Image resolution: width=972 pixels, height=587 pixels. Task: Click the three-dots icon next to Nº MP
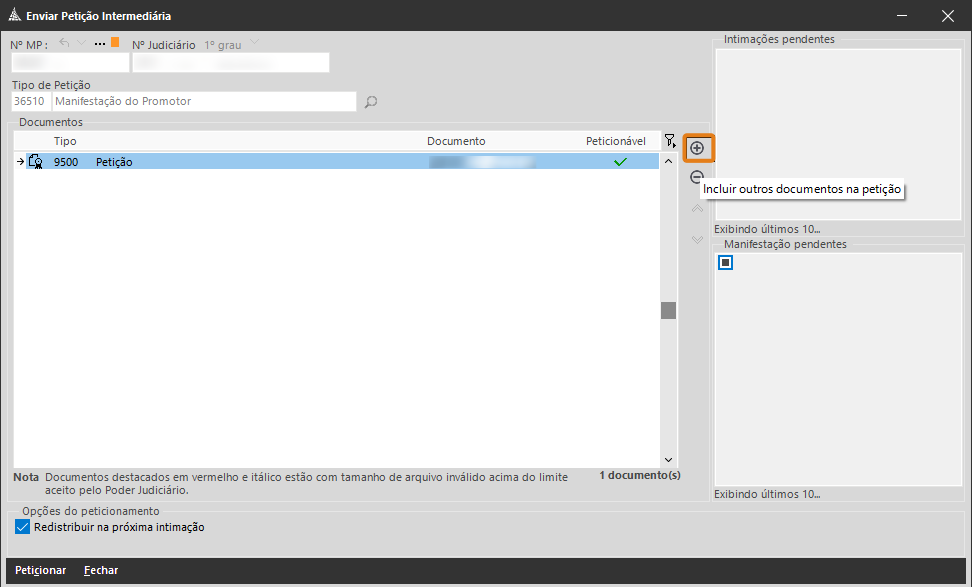(99, 44)
